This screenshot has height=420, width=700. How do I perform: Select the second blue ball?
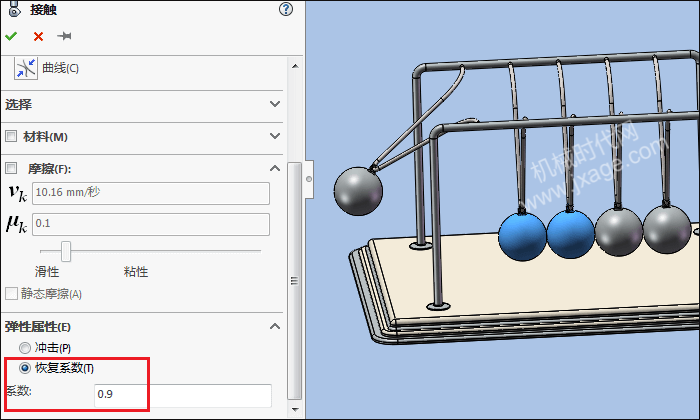tap(571, 235)
